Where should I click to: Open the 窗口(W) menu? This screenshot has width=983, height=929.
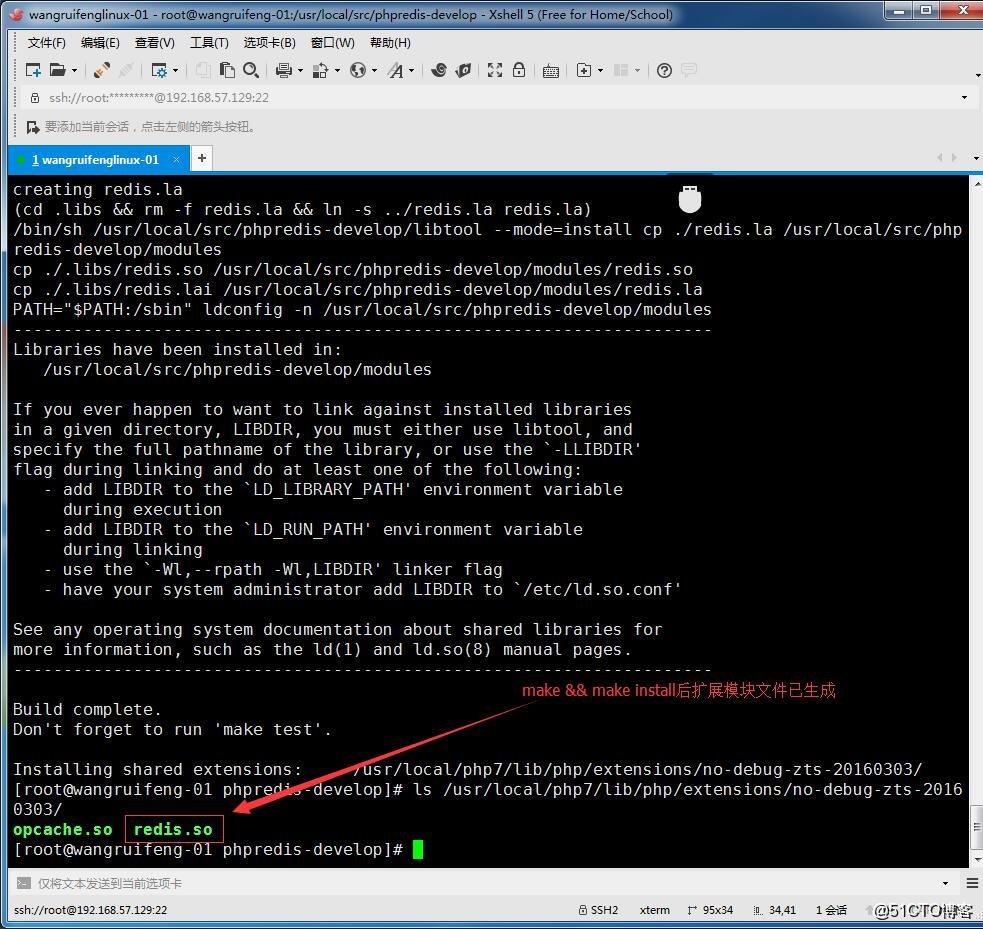[x=332, y=43]
